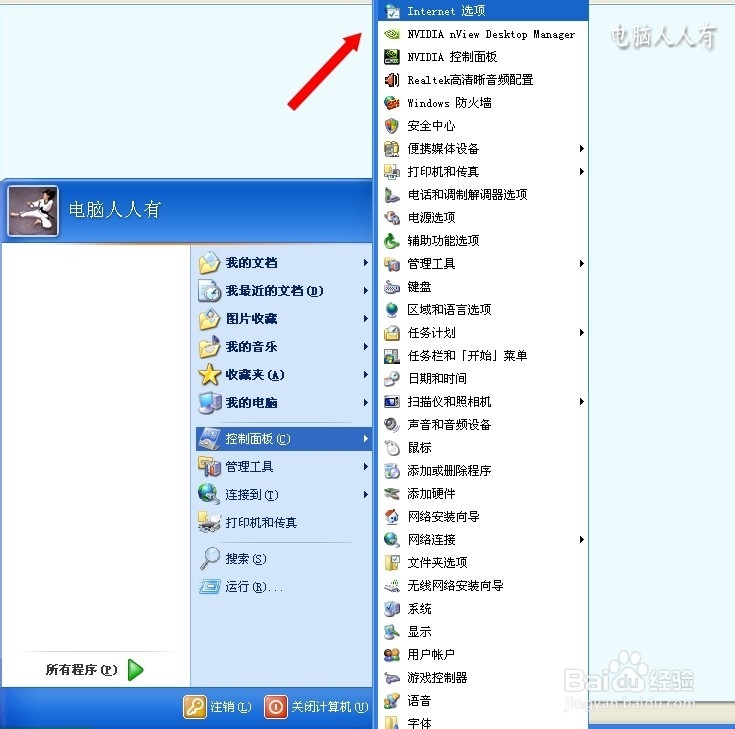Open Realtek高清晰音频配置 speaker icon
735x729 pixels.
391,80
